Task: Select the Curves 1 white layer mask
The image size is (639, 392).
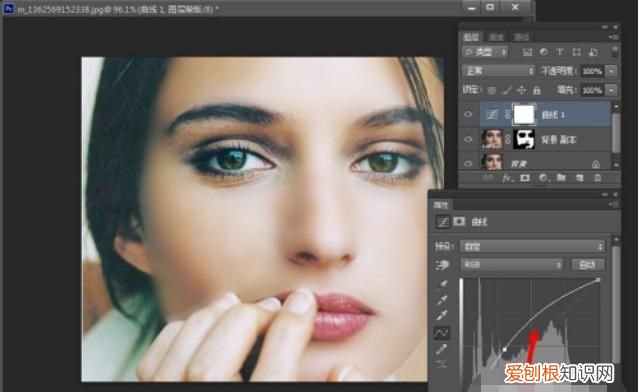Action: pyautogui.click(x=524, y=114)
